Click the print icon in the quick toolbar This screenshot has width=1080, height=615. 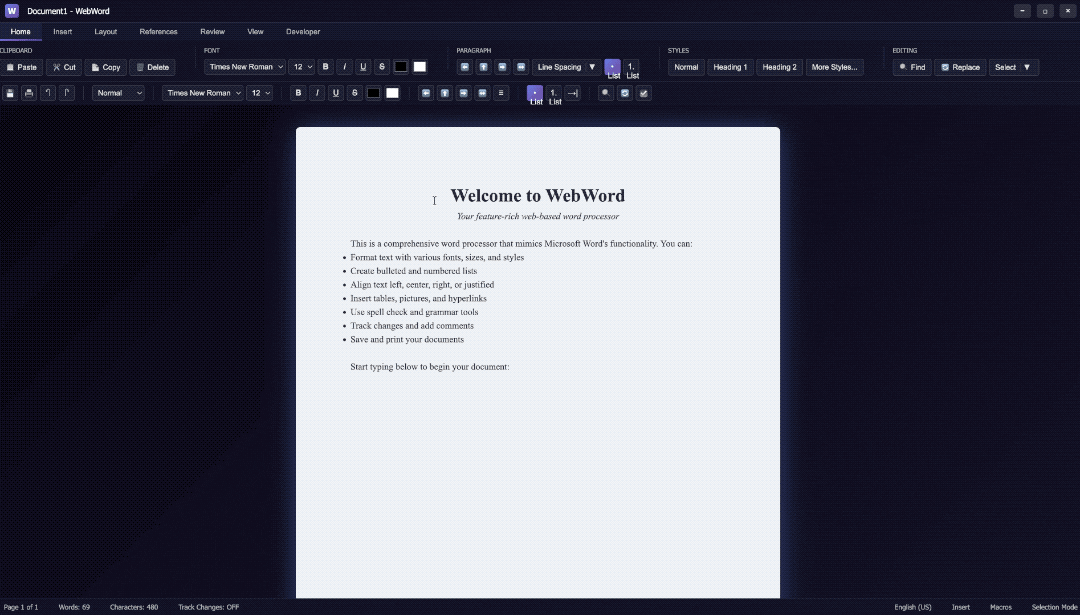click(x=29, y=93)
